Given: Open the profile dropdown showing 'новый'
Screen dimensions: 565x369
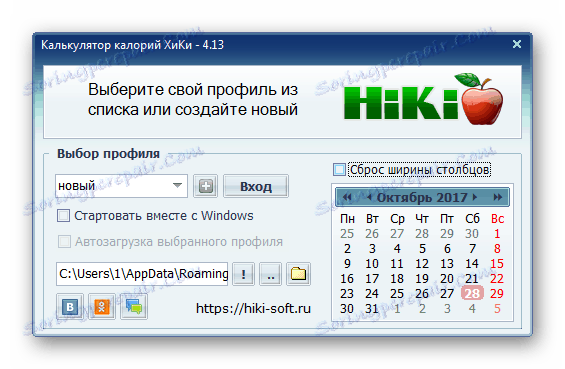Looking at the screenshot, I should pyautogui.click(x=121, y=186).
